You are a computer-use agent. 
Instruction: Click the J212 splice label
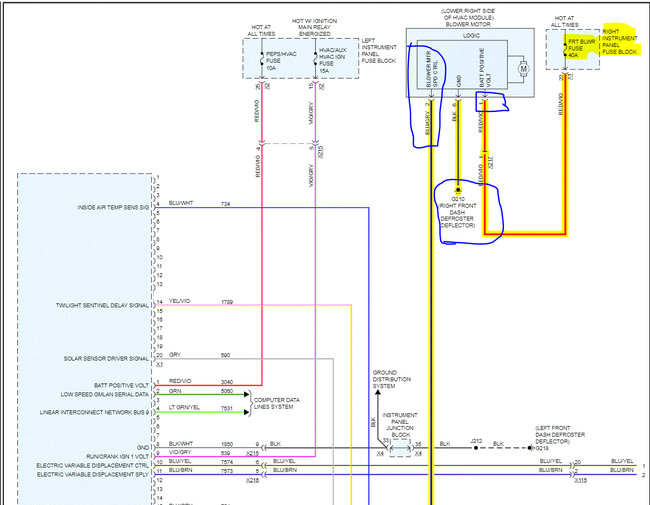pyautogui.click(x=476, y=441)
